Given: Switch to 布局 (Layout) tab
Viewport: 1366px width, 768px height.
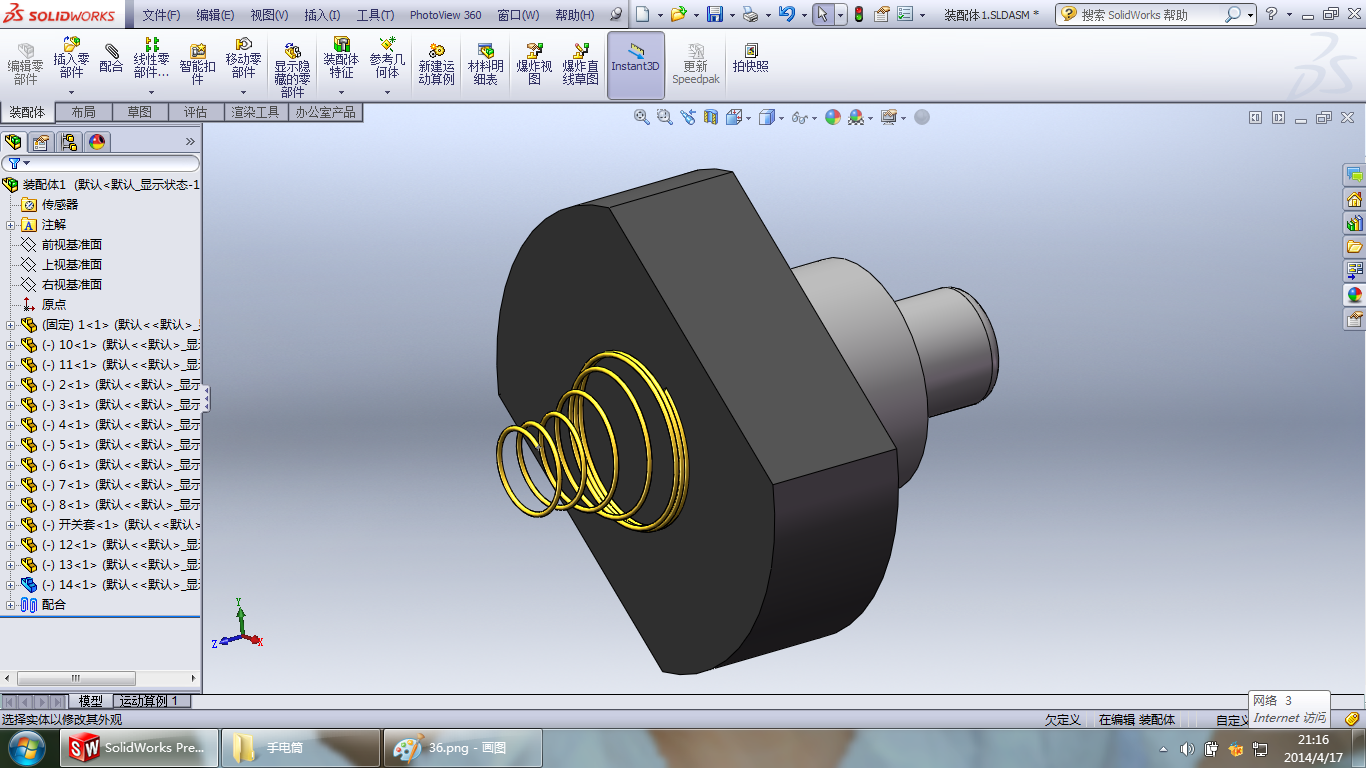Looking at the screenshot, I should (84, 112).
